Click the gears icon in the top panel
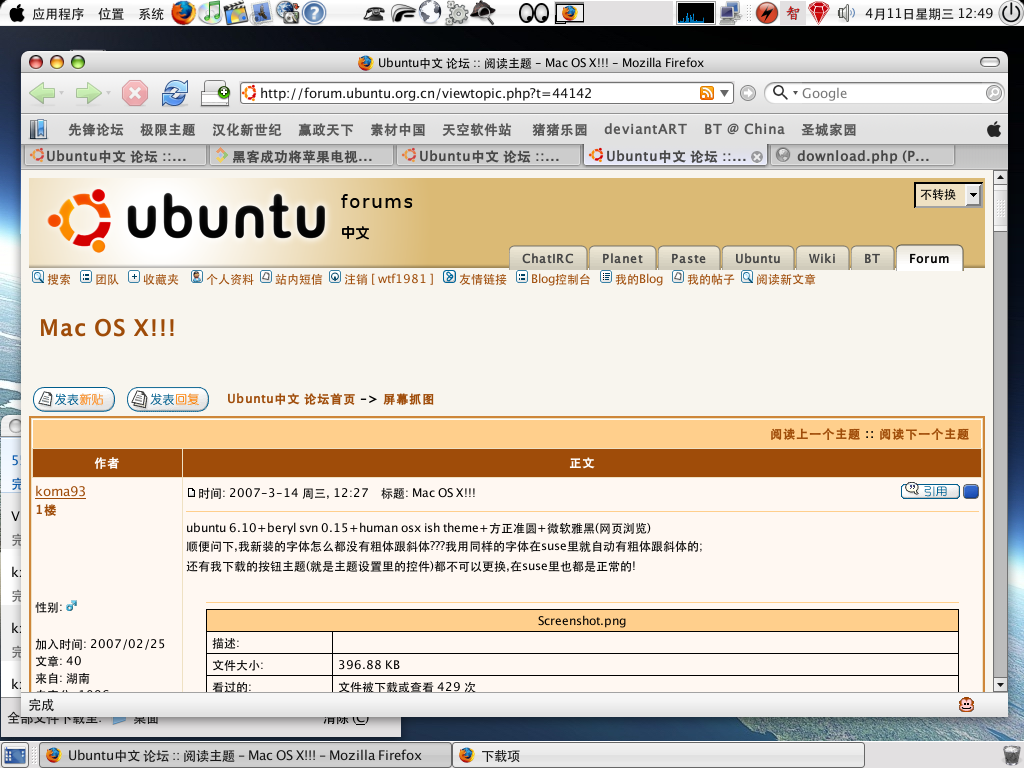 456,14
